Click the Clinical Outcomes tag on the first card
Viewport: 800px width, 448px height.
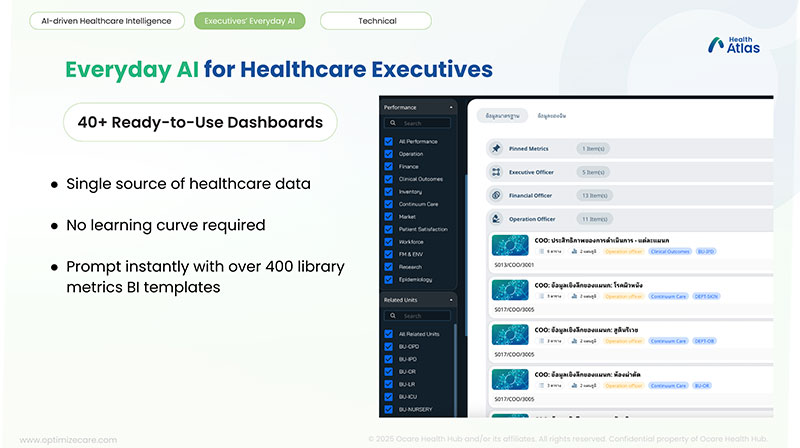point(670,252)
